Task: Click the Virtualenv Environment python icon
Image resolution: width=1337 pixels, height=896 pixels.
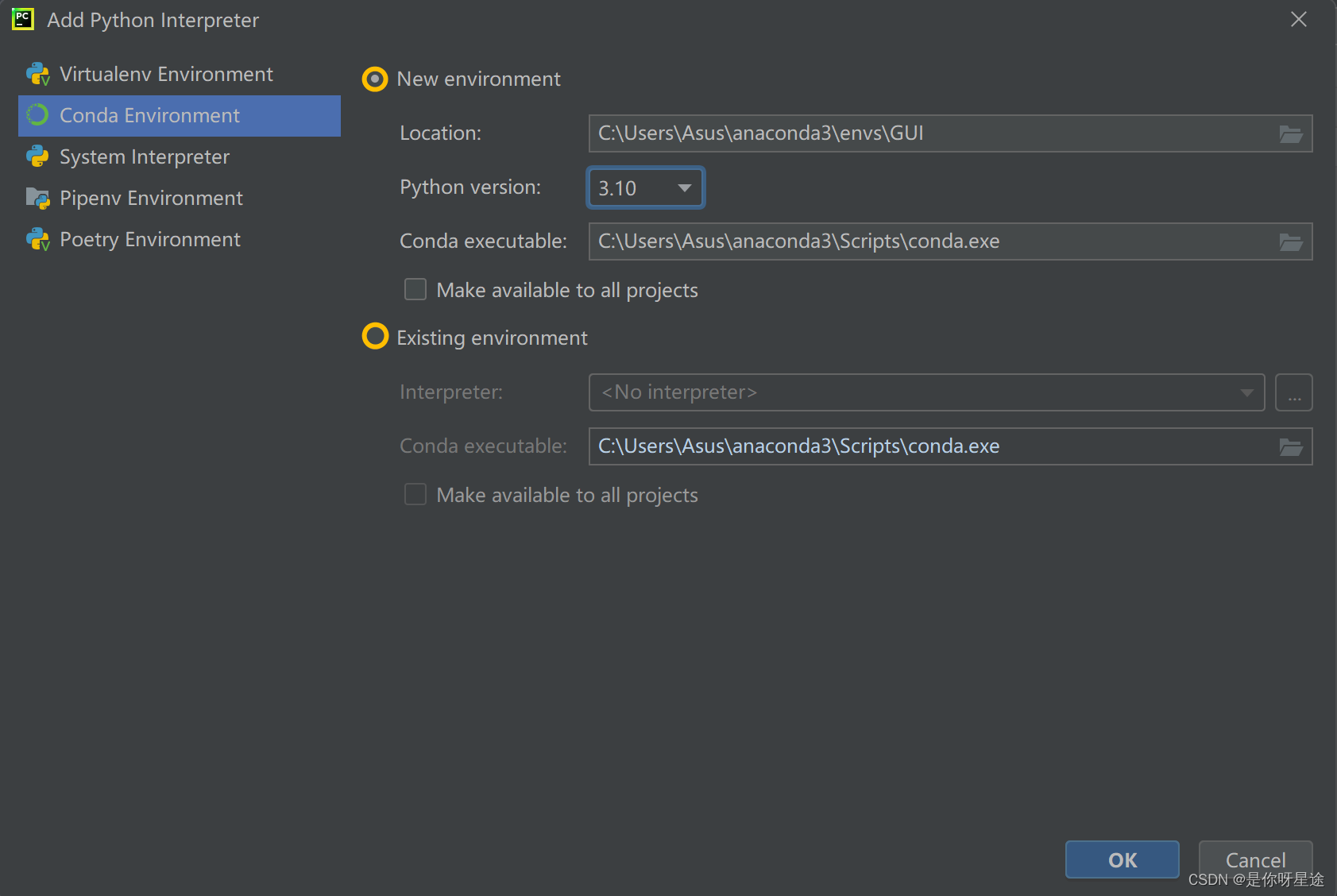Action: (37, 75)
